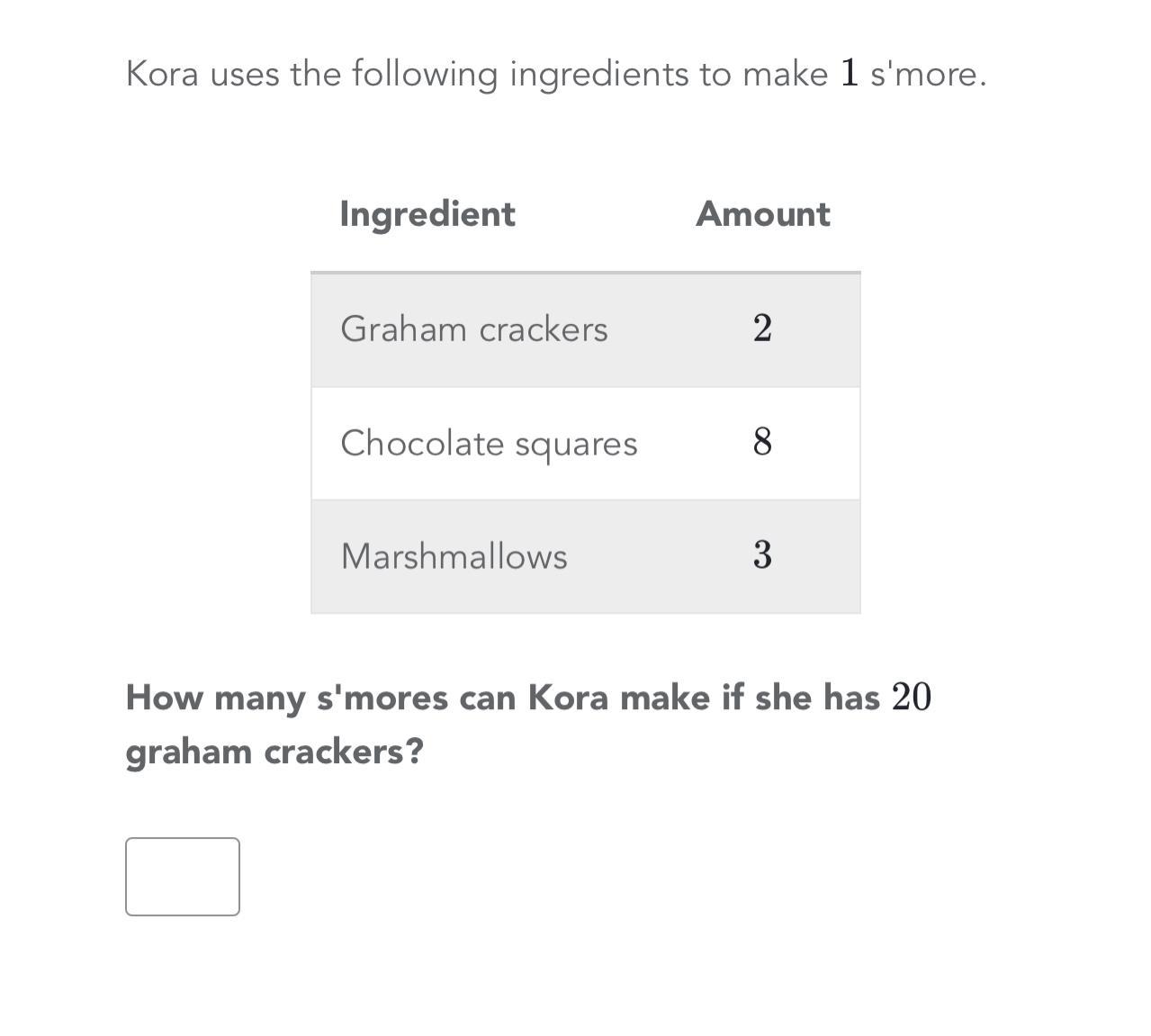Screen dimensions: 1151x1036
Task: Click the amount 3 for Marshmallows
Action: point(762,554)
